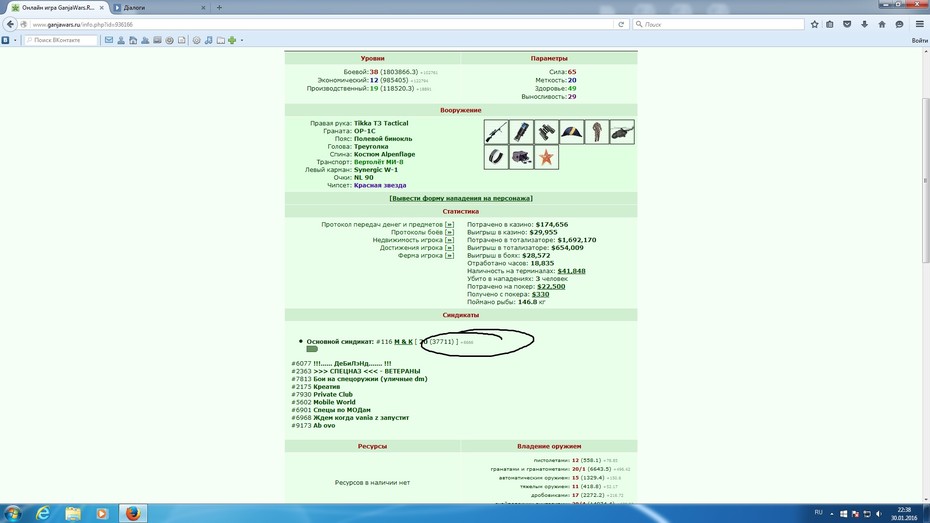Click the Mobile World syndicate entry
This screenshot has height=523, width=930.
click(334, 402)
